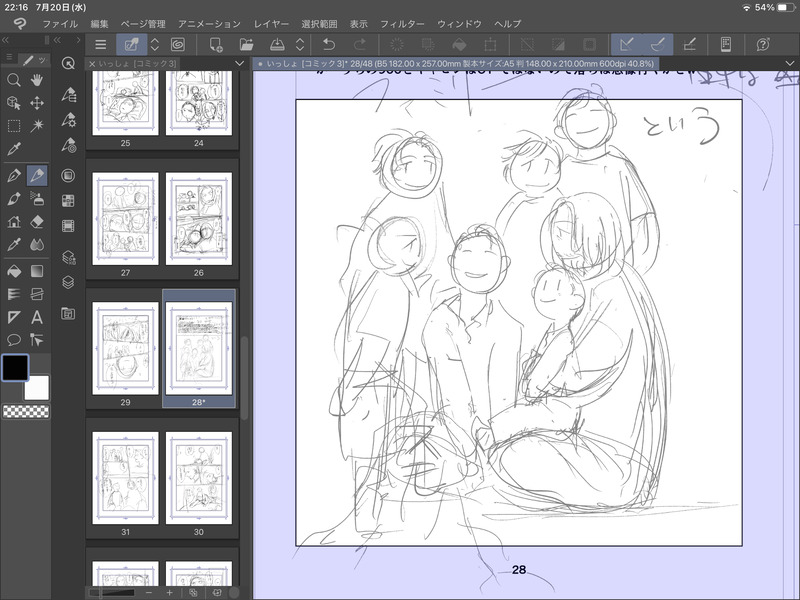The width and height of the screenshot is (800, 600).
Task: Open the 編集 menu
Action: [x=99, y=23]
